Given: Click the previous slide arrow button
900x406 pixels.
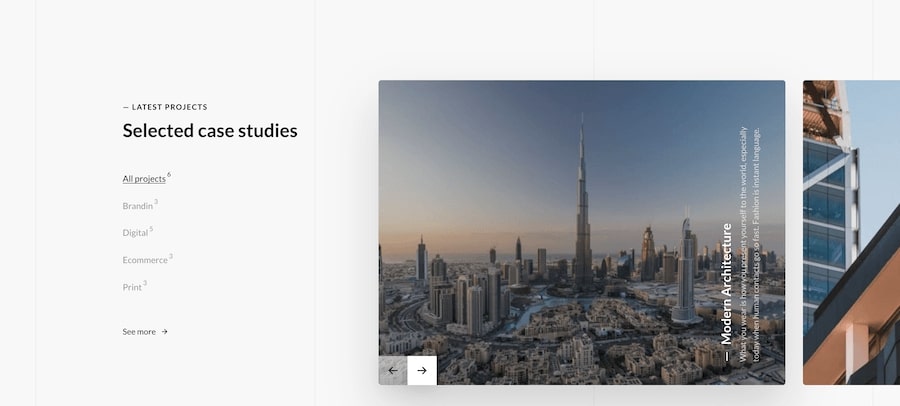Looking at the screenshot, I should [393, 370].
